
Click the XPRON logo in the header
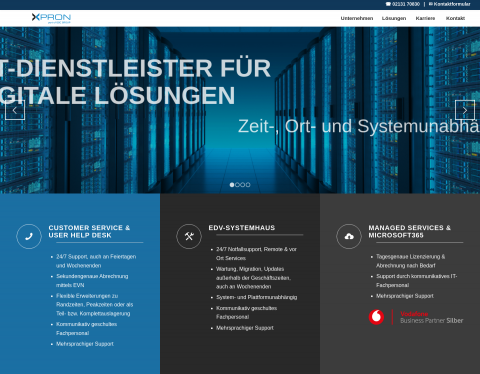pos(51,18)
